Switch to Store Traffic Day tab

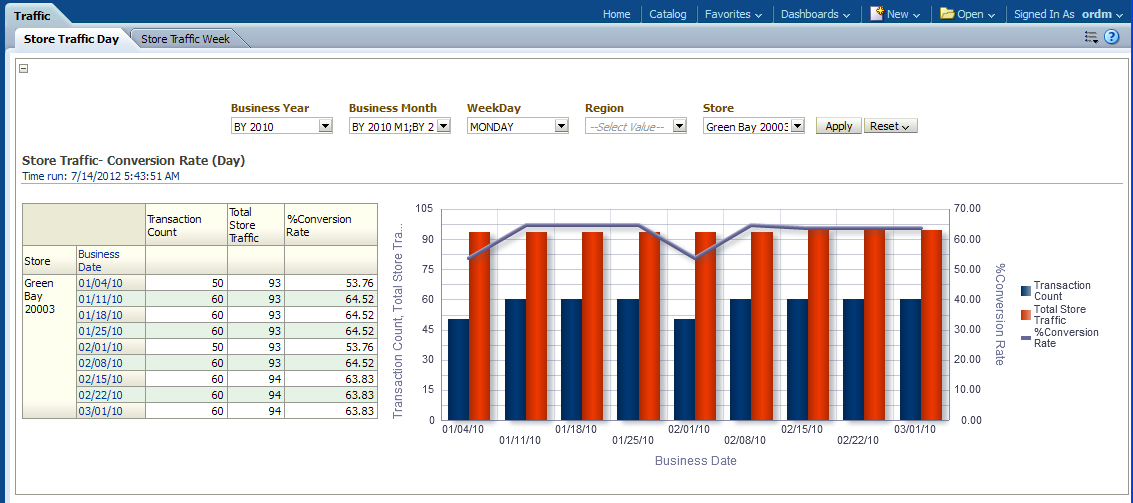point(72,39)
